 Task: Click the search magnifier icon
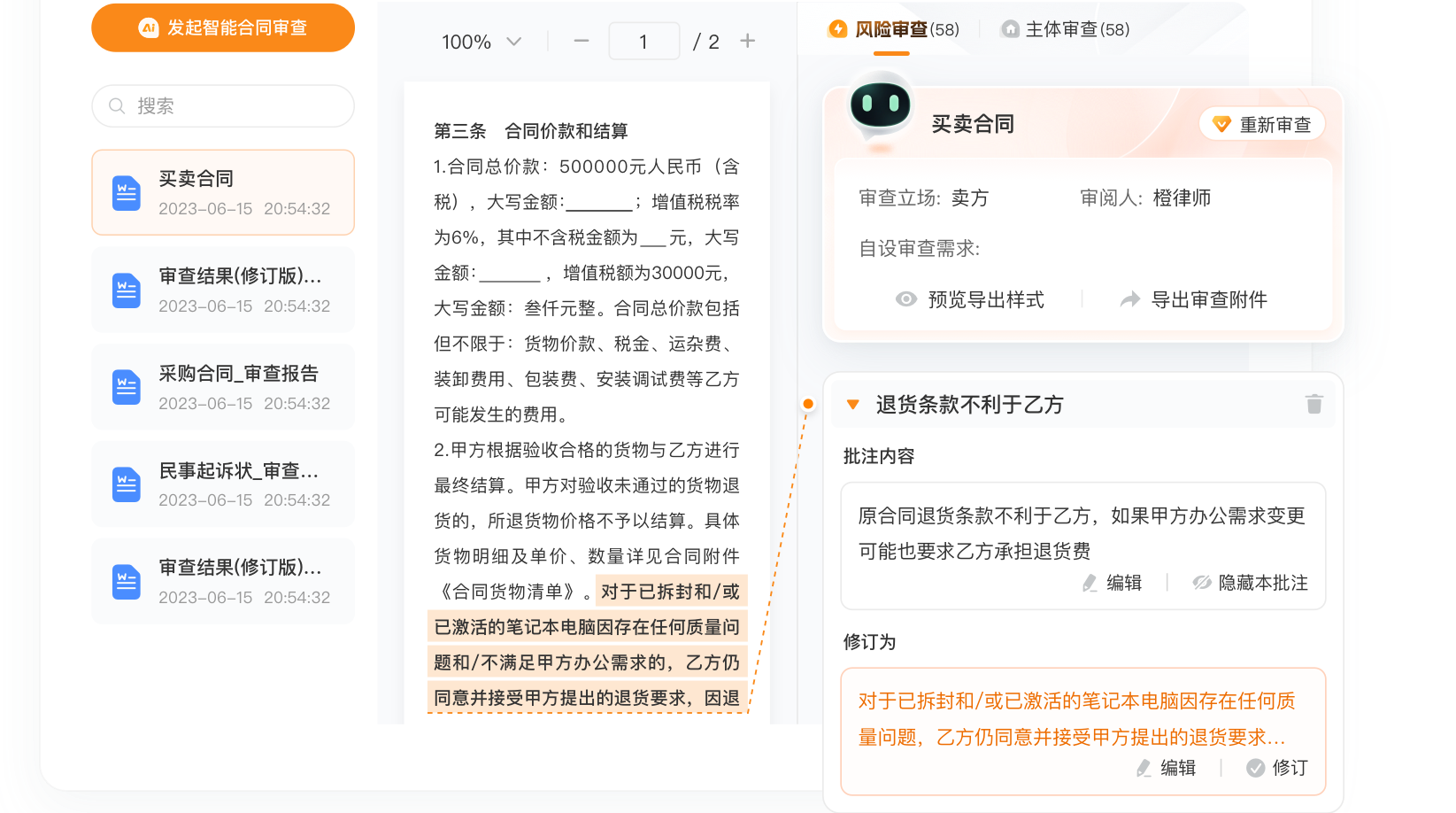[x=117, y=106]
